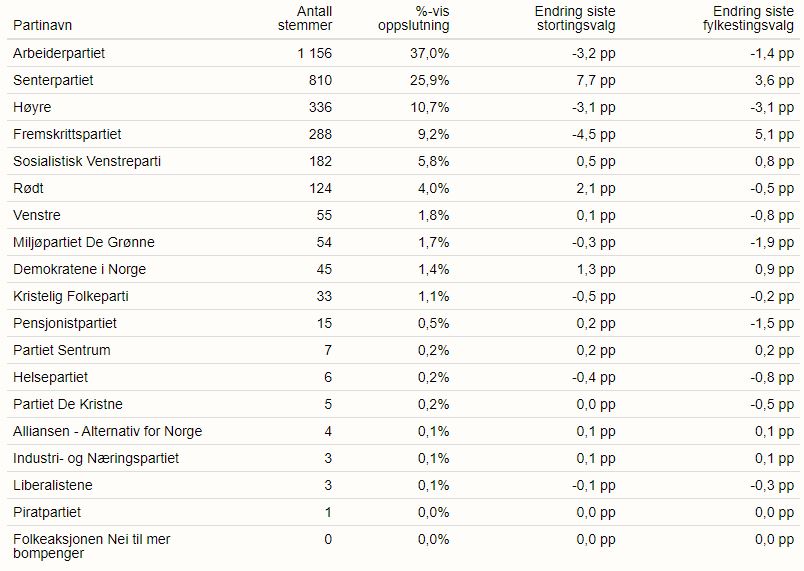
Task: Select the Arbeiderpartiet party name
Action: [59, 53]
